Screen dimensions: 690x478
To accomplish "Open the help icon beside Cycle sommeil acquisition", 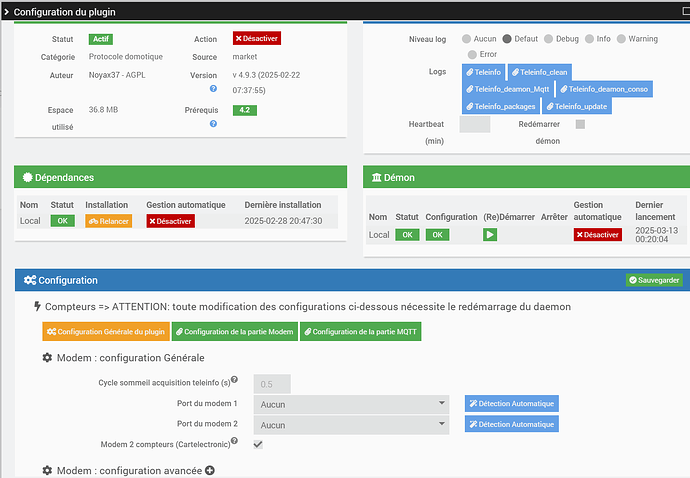I will pyautogui.click(x=235, y=379).
